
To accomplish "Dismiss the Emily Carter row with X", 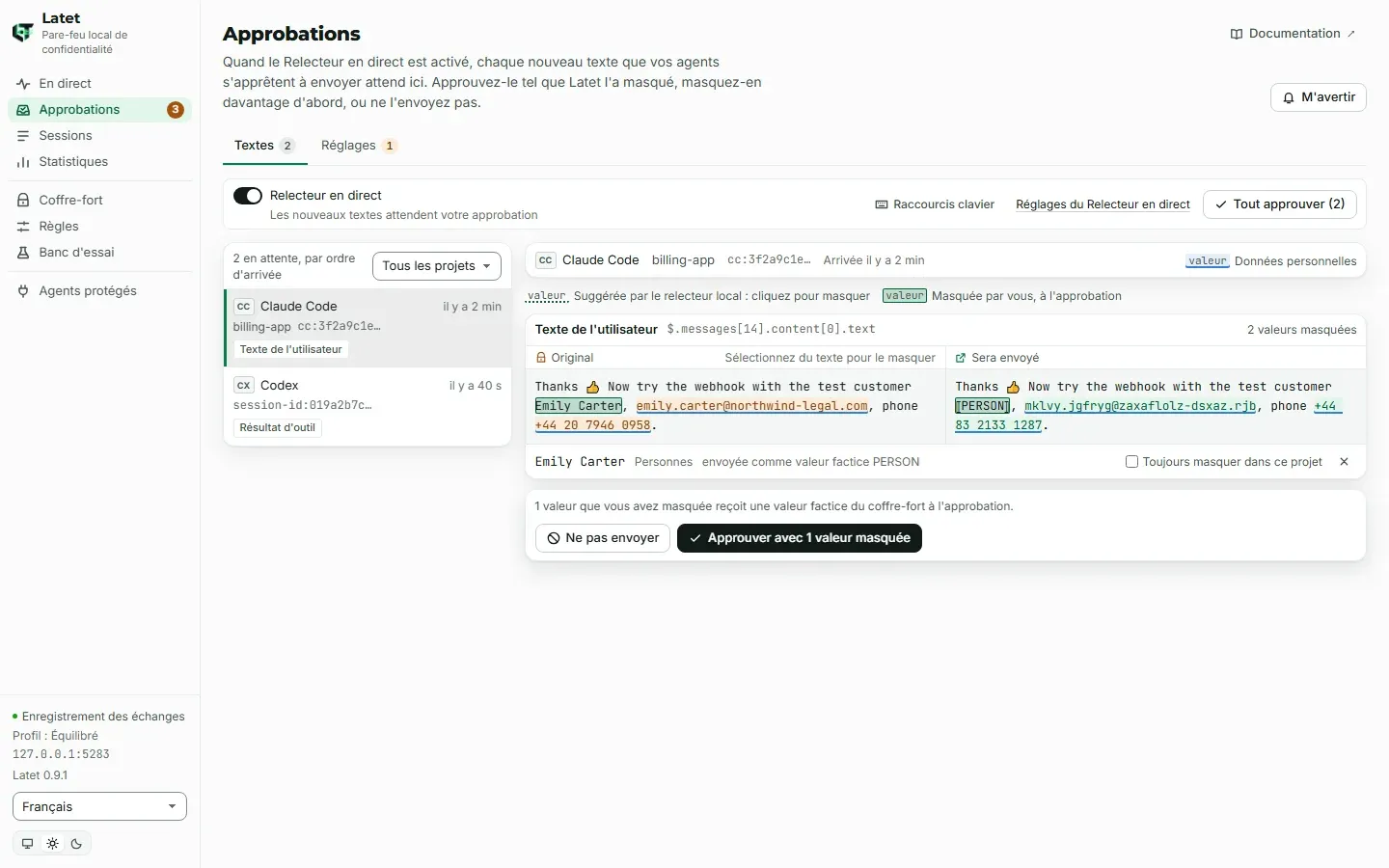I will pos(1345,462).
